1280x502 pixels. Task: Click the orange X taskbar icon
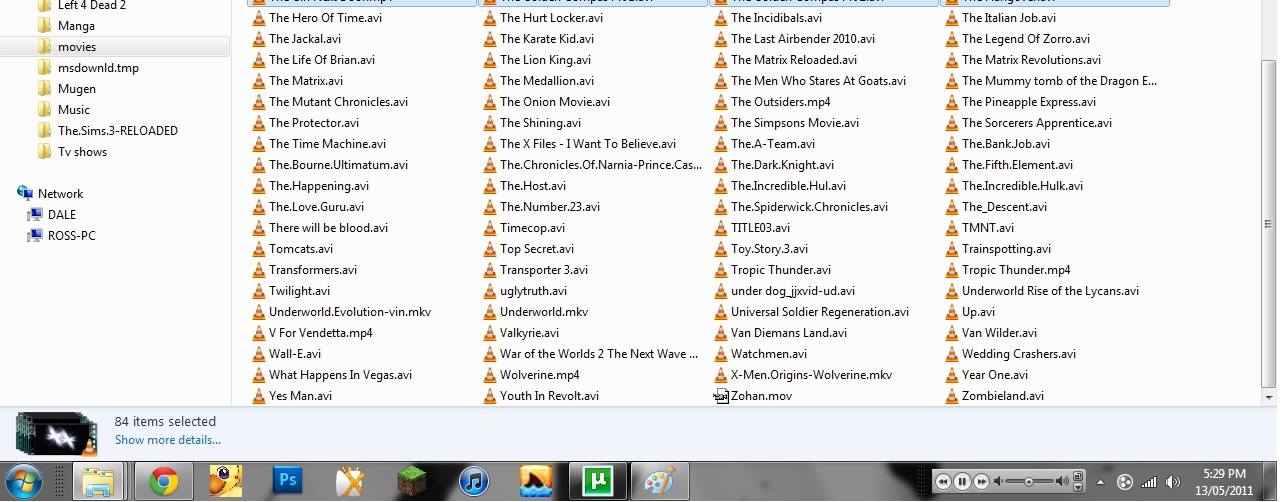click(x=350, y=482)
